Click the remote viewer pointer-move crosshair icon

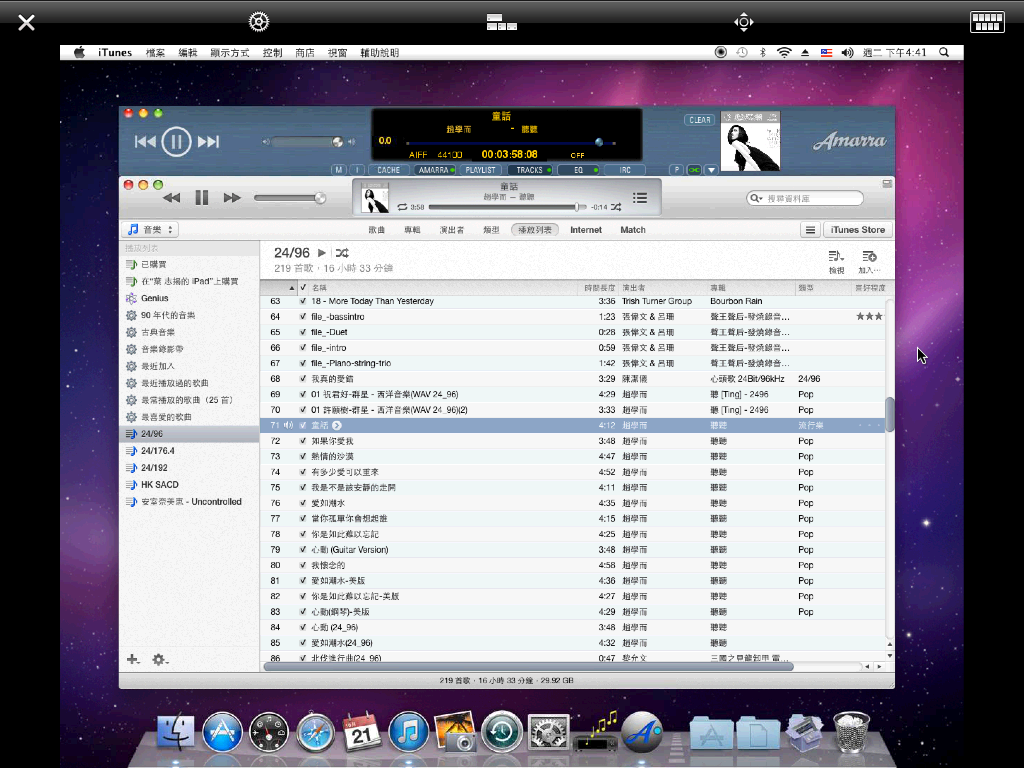click(x=743, y=23)
